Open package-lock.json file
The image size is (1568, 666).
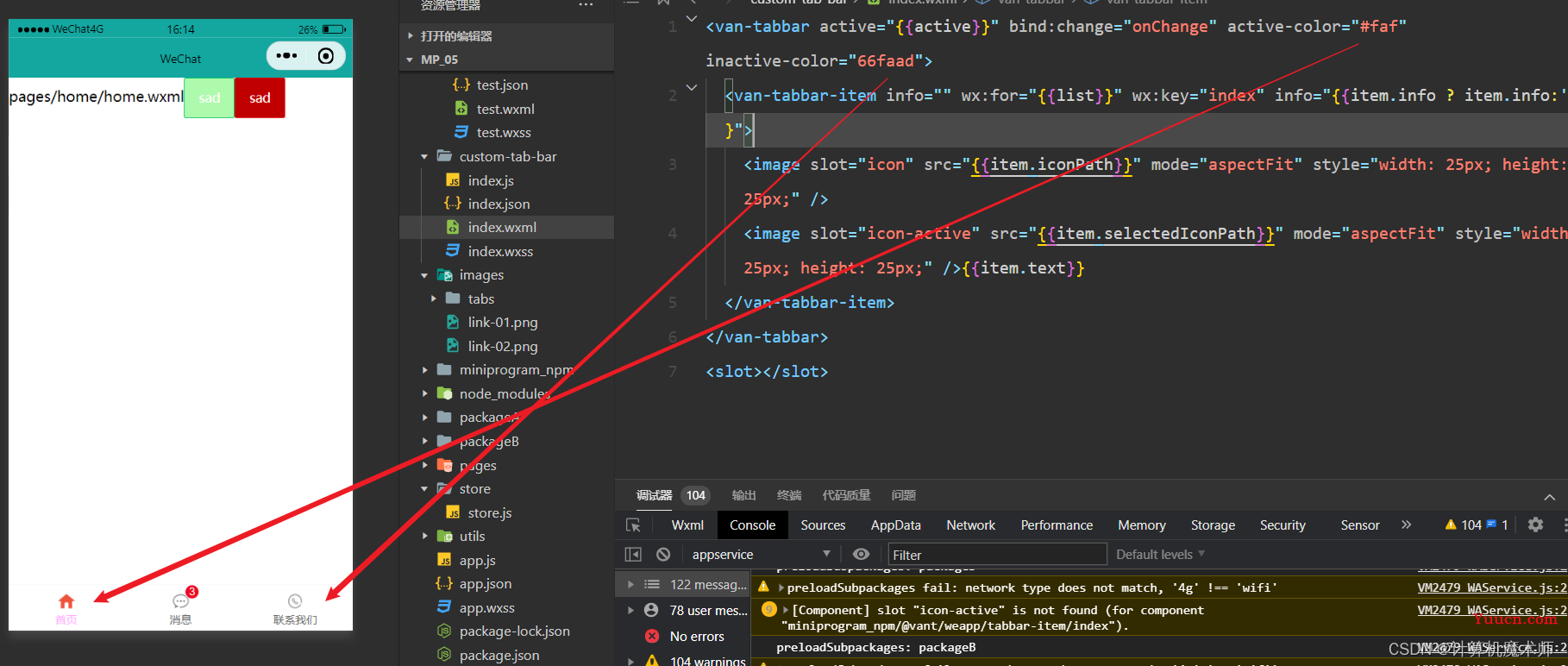click(514, 631)
